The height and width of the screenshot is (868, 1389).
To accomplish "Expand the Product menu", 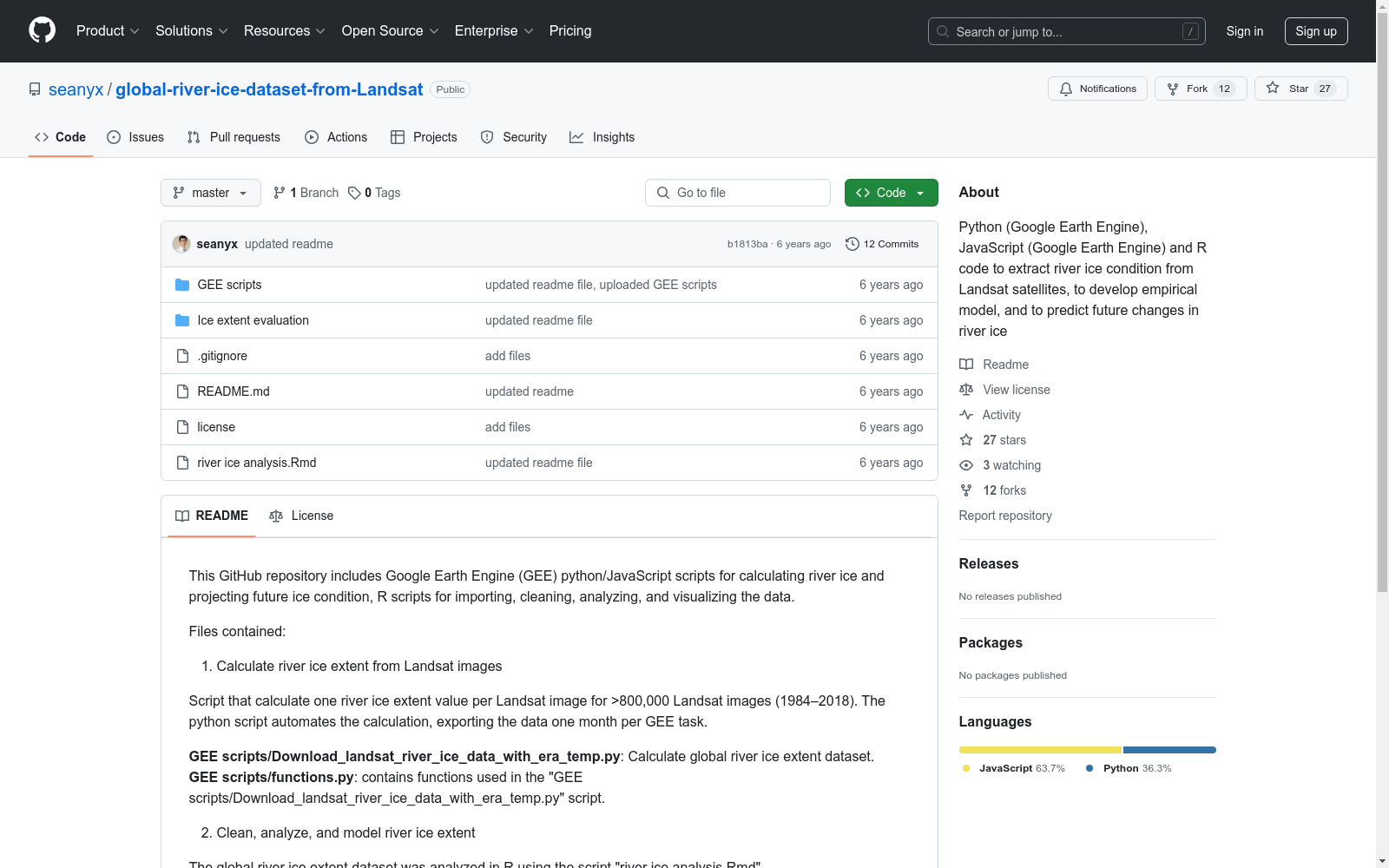I will 108,31.
